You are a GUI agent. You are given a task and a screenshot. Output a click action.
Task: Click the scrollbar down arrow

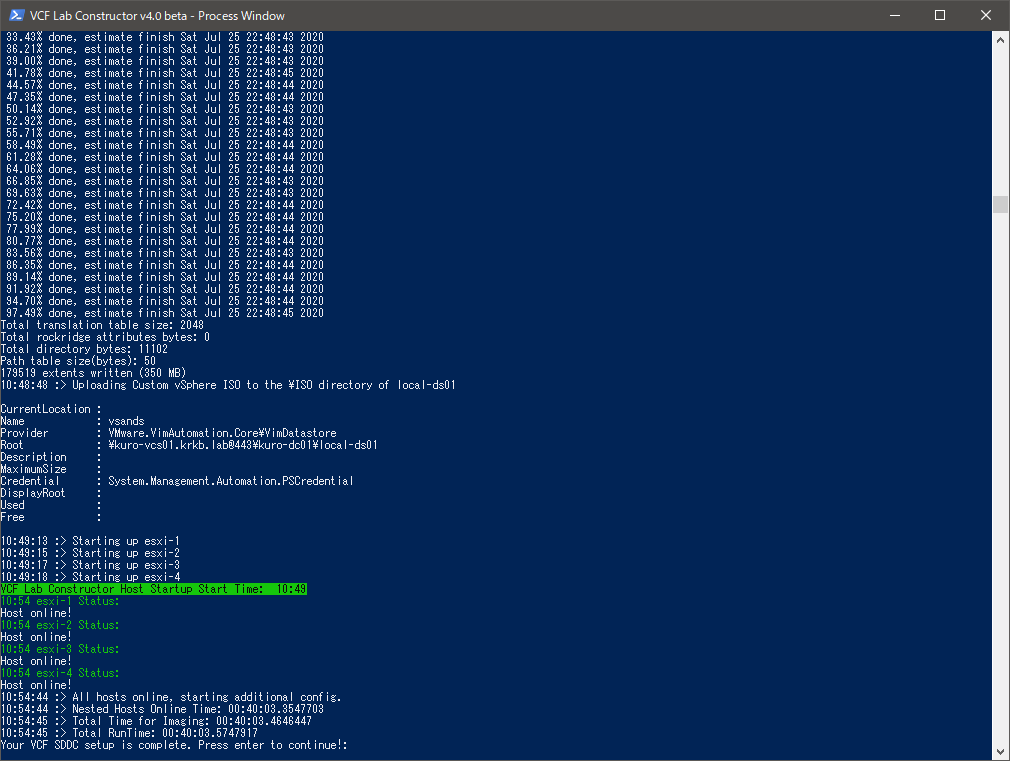[1001, 752]
